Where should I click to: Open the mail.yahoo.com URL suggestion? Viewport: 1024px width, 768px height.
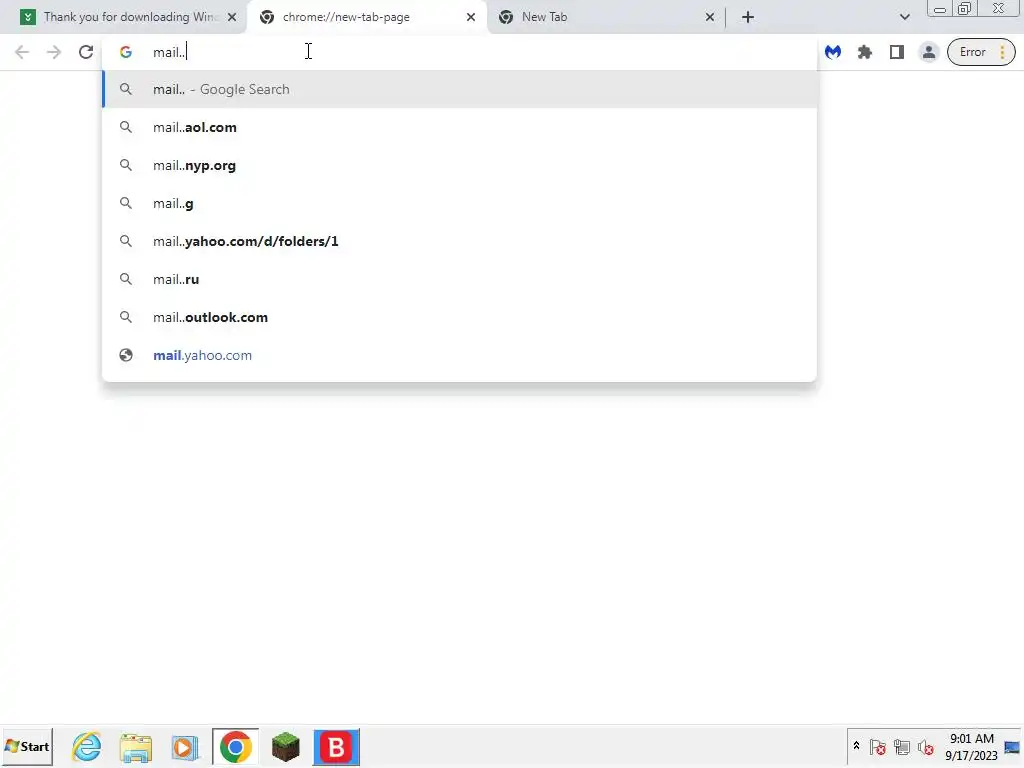(x=460, y=355)
